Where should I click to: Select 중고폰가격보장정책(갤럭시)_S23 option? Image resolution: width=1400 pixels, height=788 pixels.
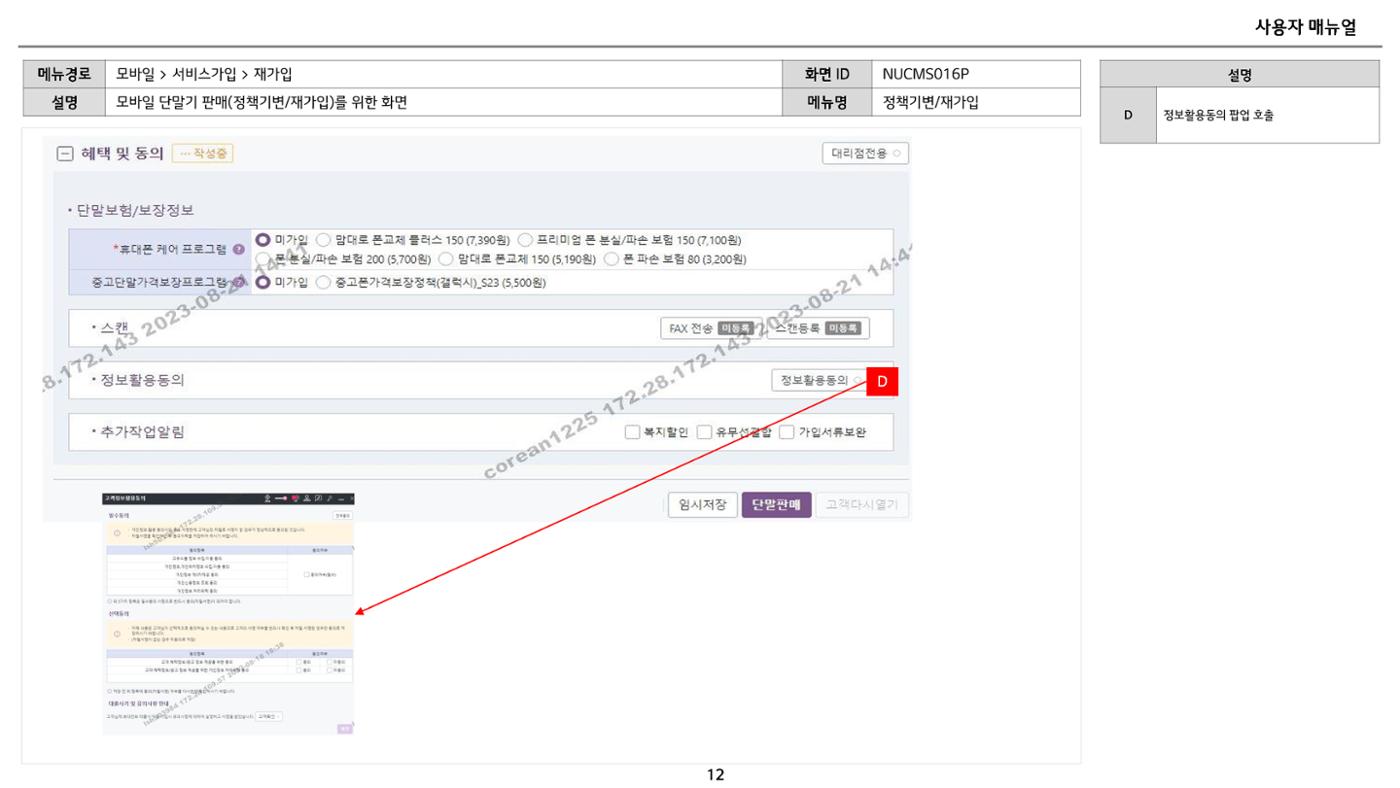tap(323, 282)
